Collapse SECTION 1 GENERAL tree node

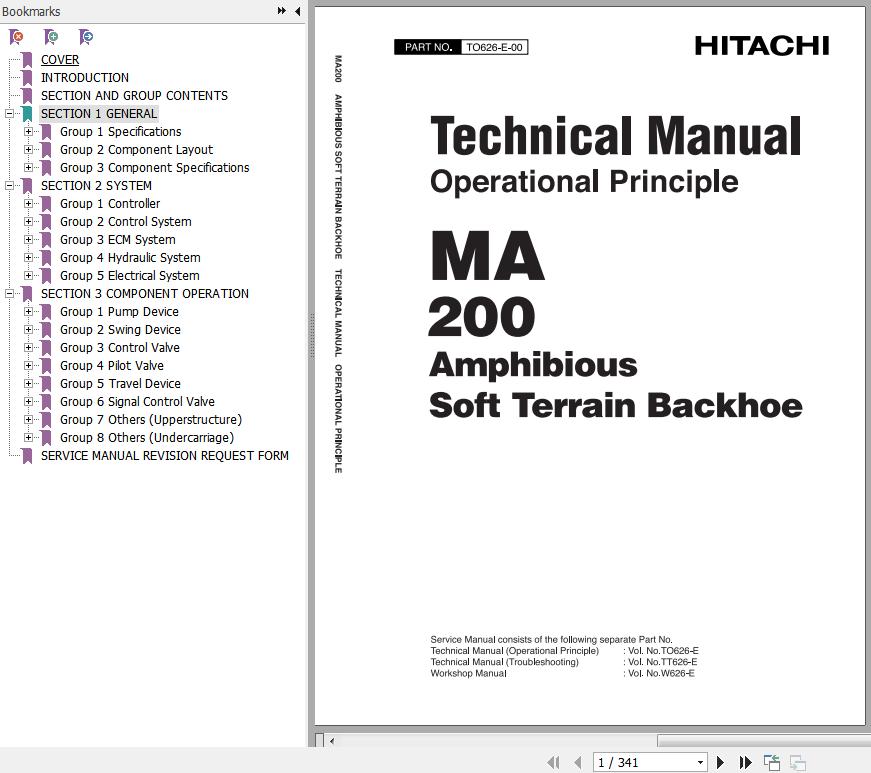click(9, 114)
